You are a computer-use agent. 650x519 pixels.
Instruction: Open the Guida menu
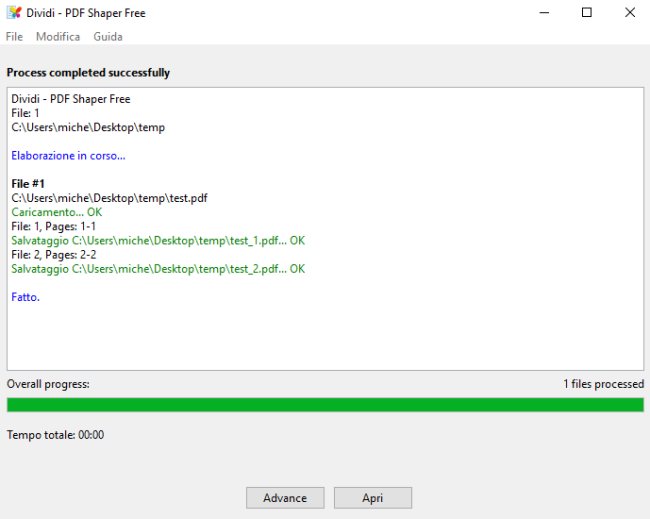[108, 37]
